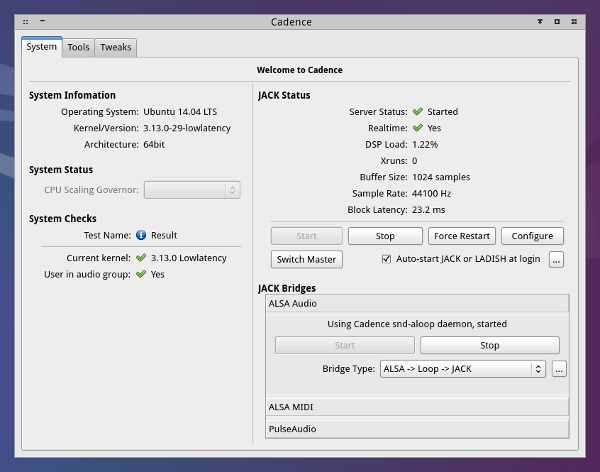The image size is (600, 472).
Task: Click the 3.13.0 Lowlatency check result
Action: (189, 258)
